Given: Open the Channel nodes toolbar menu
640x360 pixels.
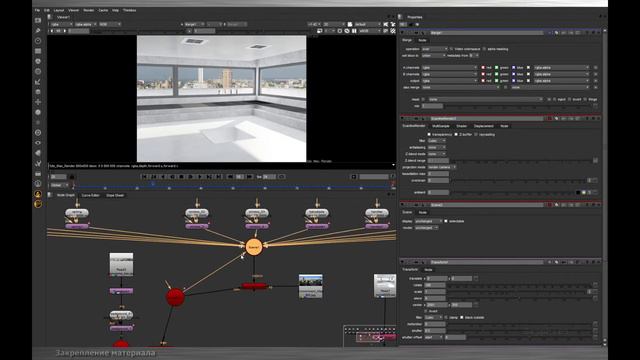Looking at the screenshot, I should 38,51.
